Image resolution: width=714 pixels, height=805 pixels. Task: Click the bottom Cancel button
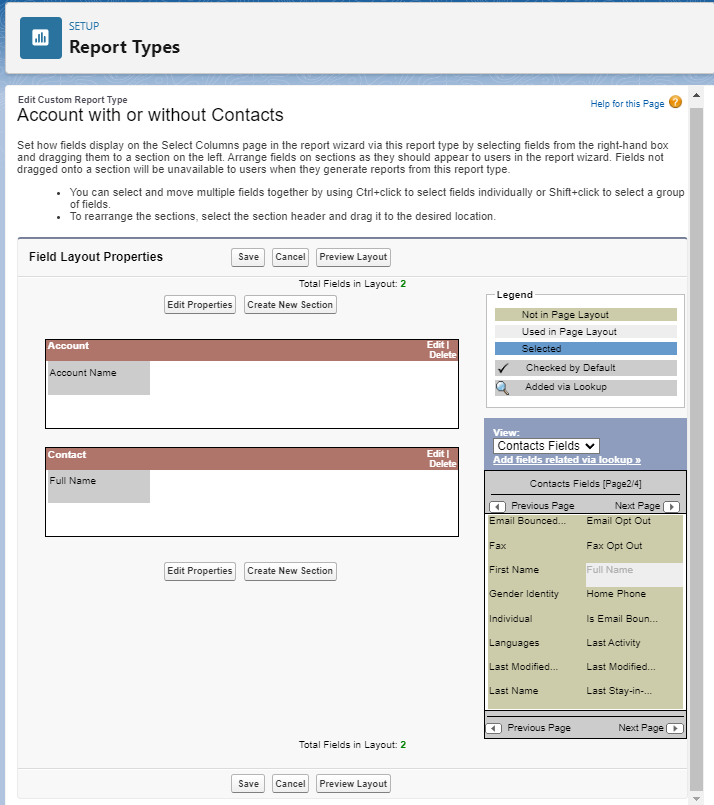pos(290,783)
